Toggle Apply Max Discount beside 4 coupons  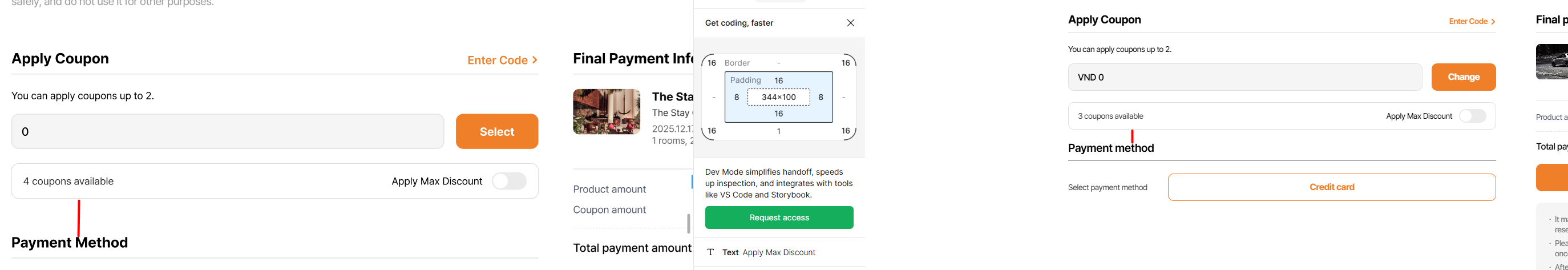coord(509,181)
